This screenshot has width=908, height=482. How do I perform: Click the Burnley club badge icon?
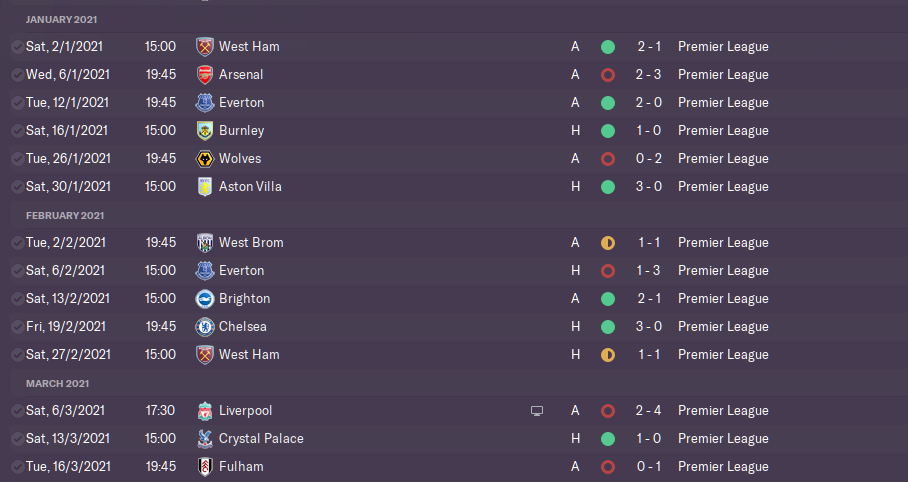click(205, 131)
